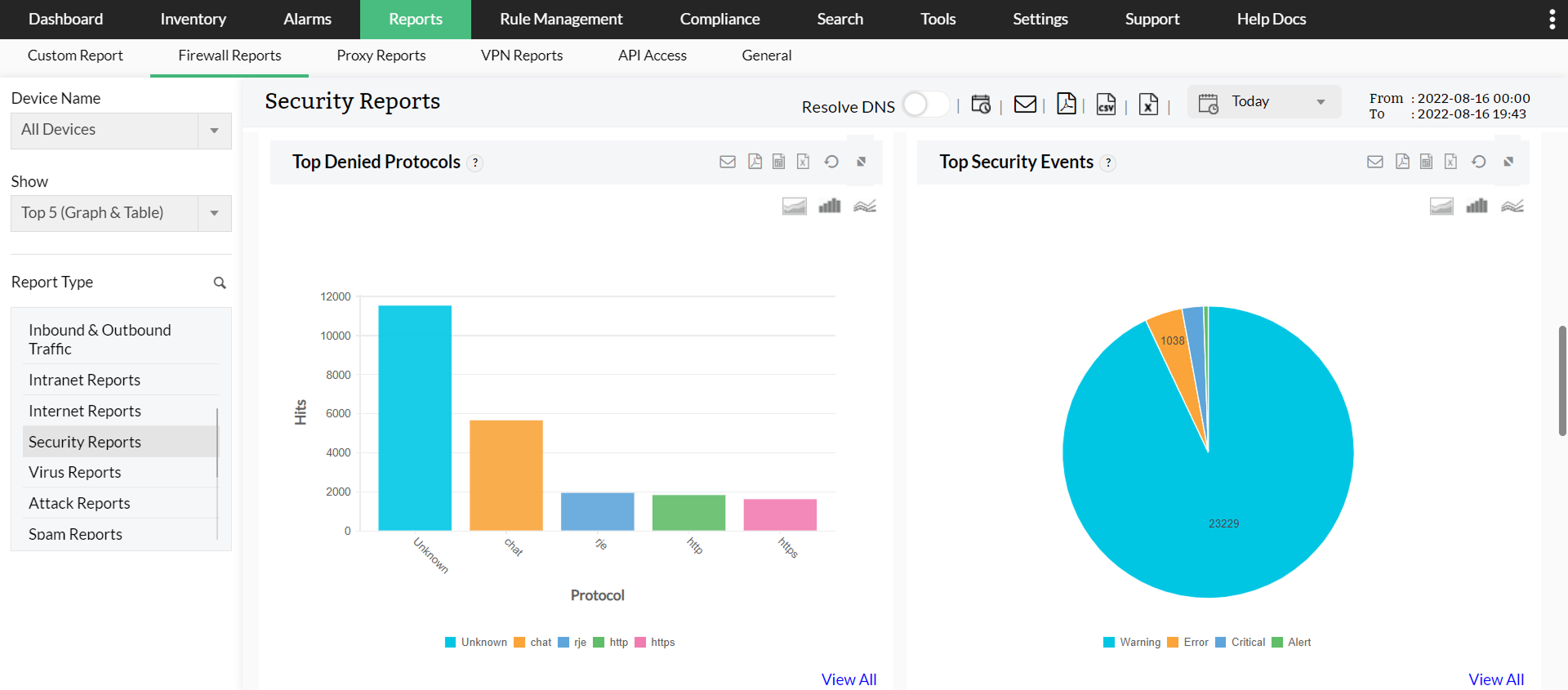
Task: Export Security Reports as PDF from top toolbar
Action: coord(1066,104)
